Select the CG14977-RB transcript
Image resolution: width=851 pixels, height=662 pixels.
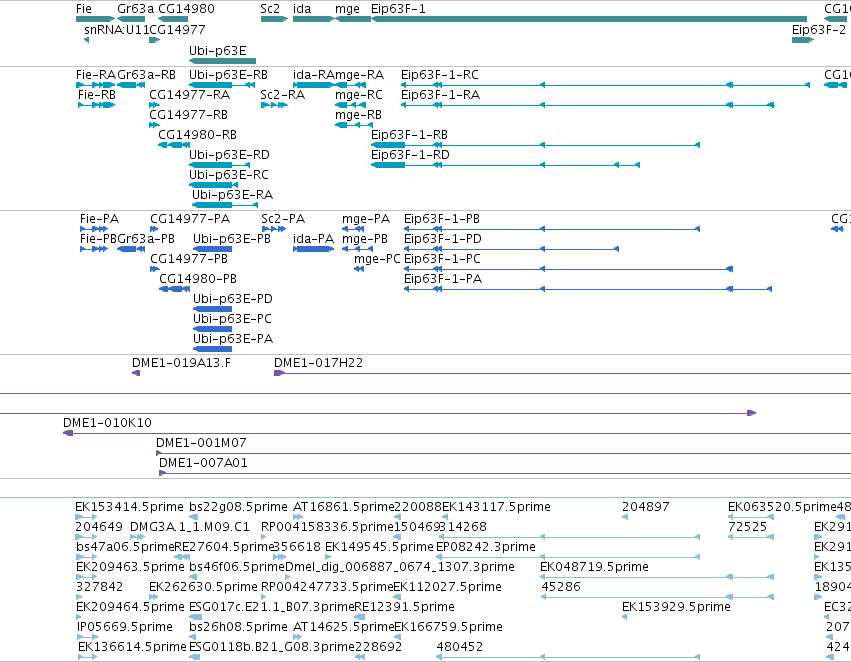(x=154, y=125)
